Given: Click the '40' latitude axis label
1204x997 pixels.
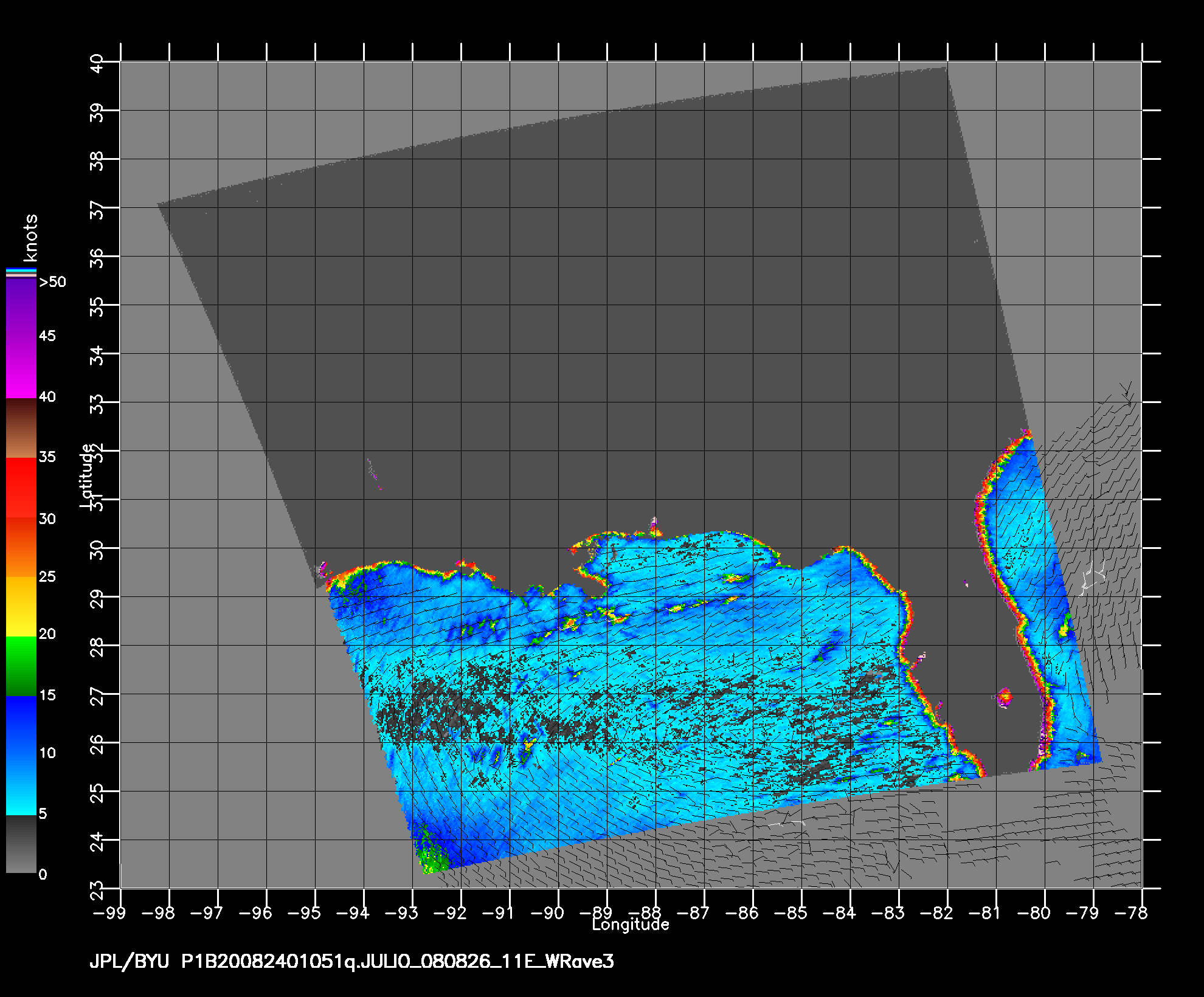Looking at the screenshot, I should point(97,64).
